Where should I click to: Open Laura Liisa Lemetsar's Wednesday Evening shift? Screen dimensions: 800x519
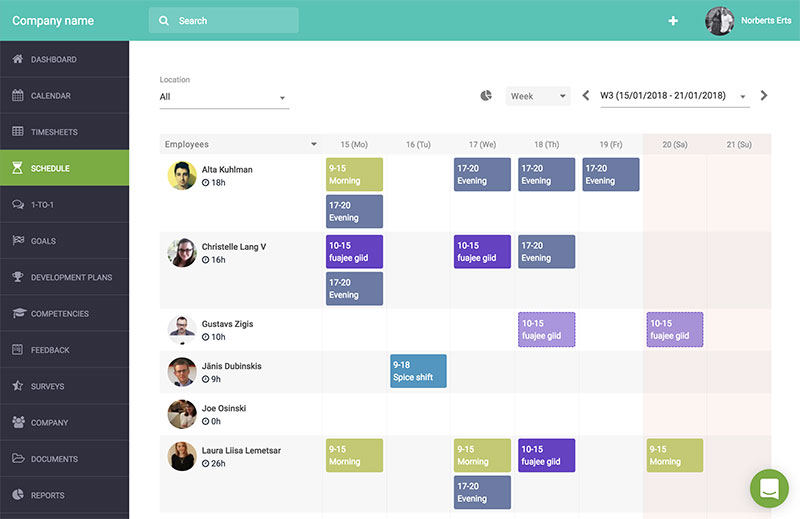pyautogui.click(x=482, y=492)
